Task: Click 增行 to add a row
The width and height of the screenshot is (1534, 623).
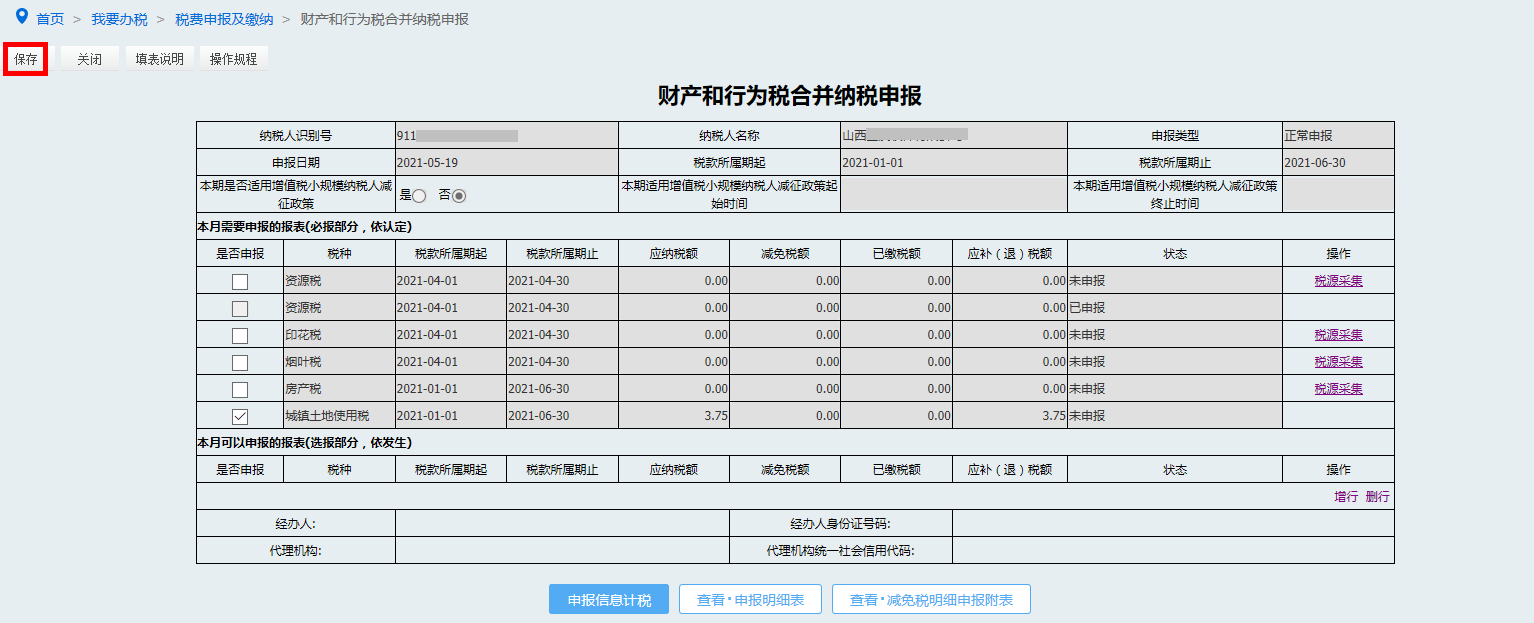Action: pyautogui.click(x=1346, y=497)
